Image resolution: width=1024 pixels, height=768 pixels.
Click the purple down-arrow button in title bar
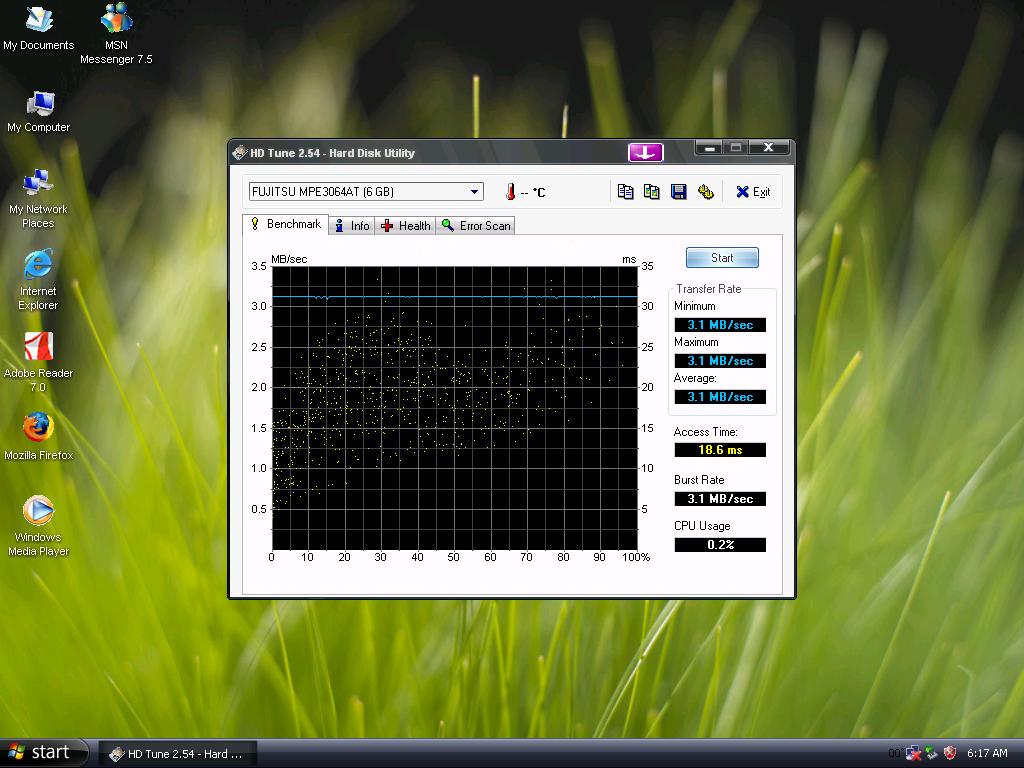(645, 152)
